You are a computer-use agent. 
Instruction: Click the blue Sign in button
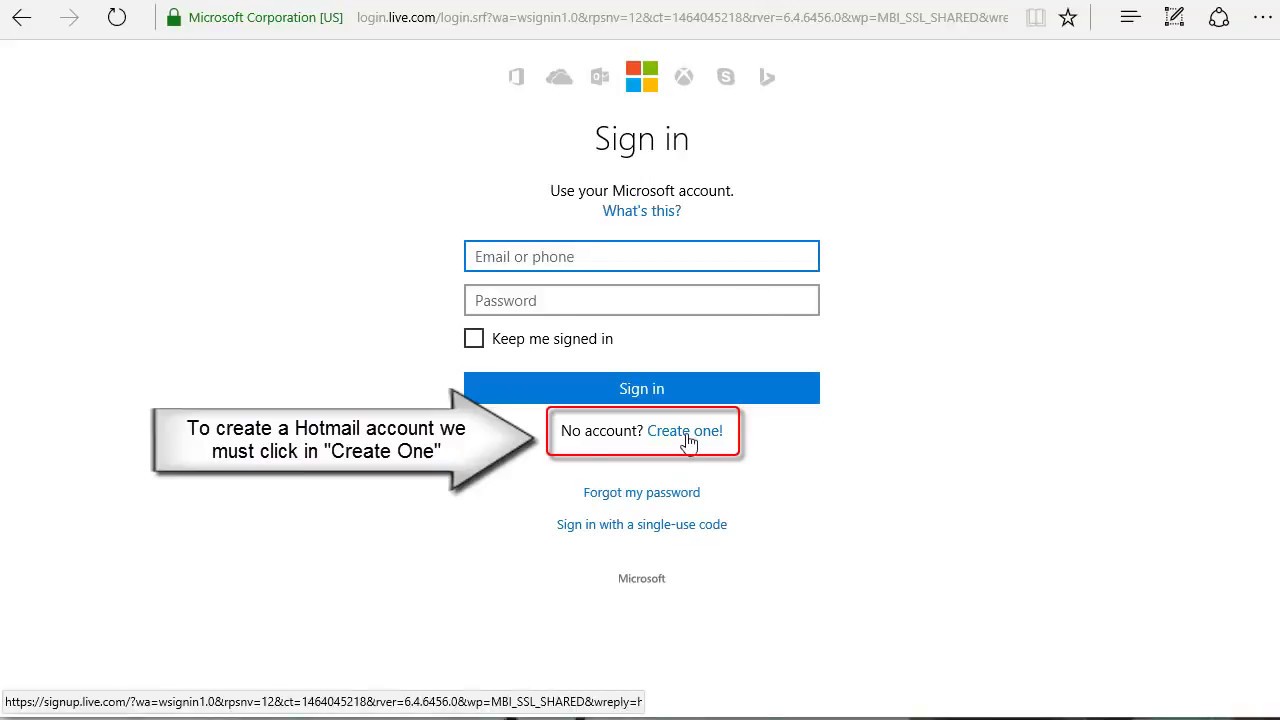(642, 388)
